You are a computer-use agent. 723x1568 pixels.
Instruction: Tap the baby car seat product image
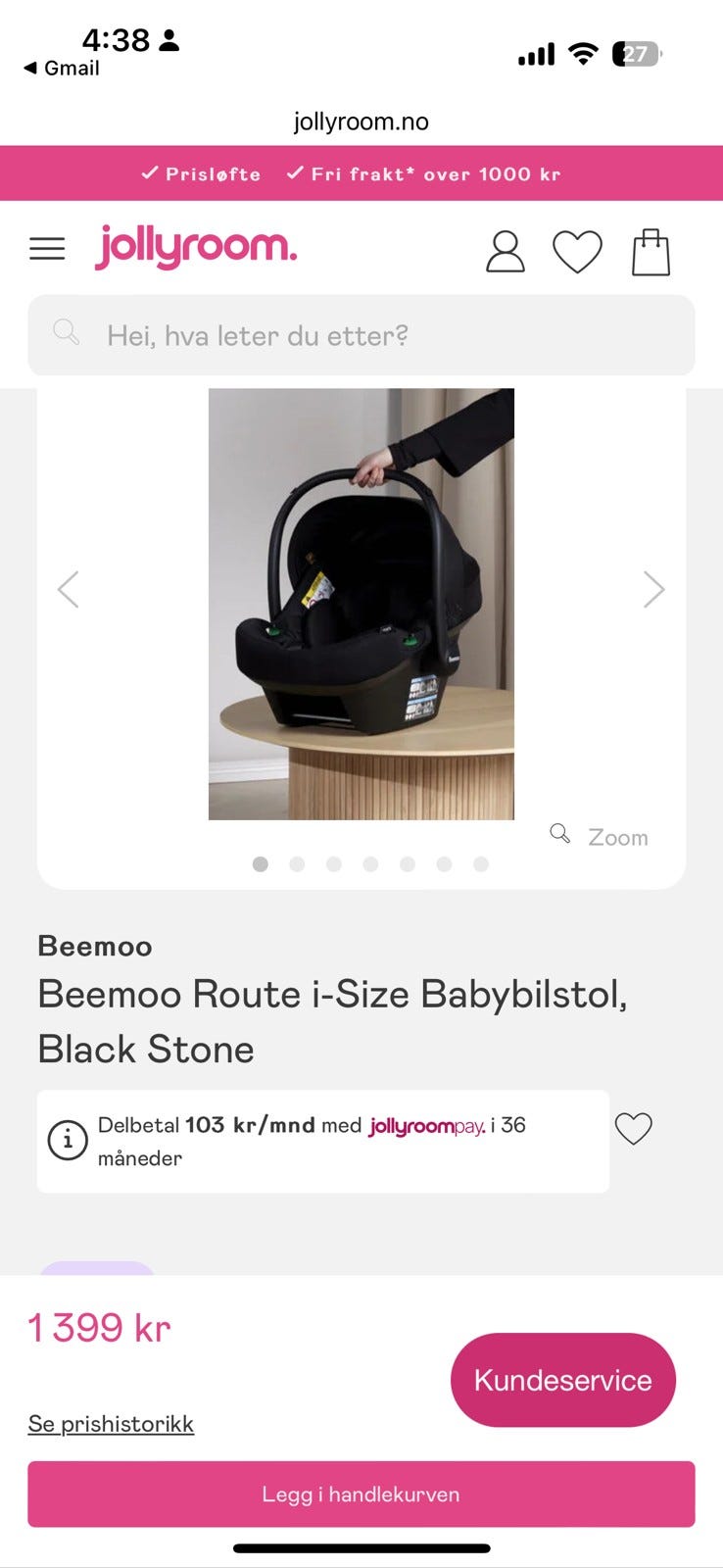[x=361, y=604]
